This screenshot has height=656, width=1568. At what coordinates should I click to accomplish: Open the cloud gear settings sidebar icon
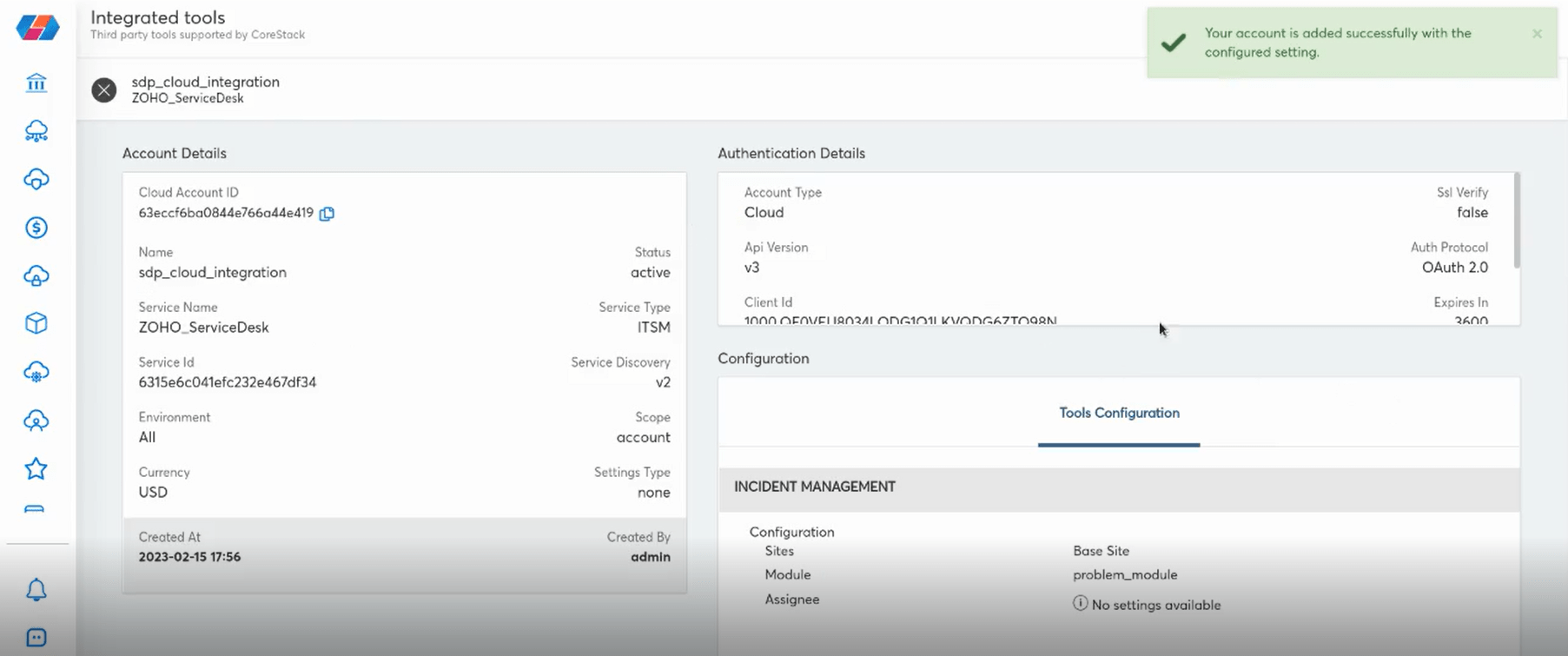point(36,372)
